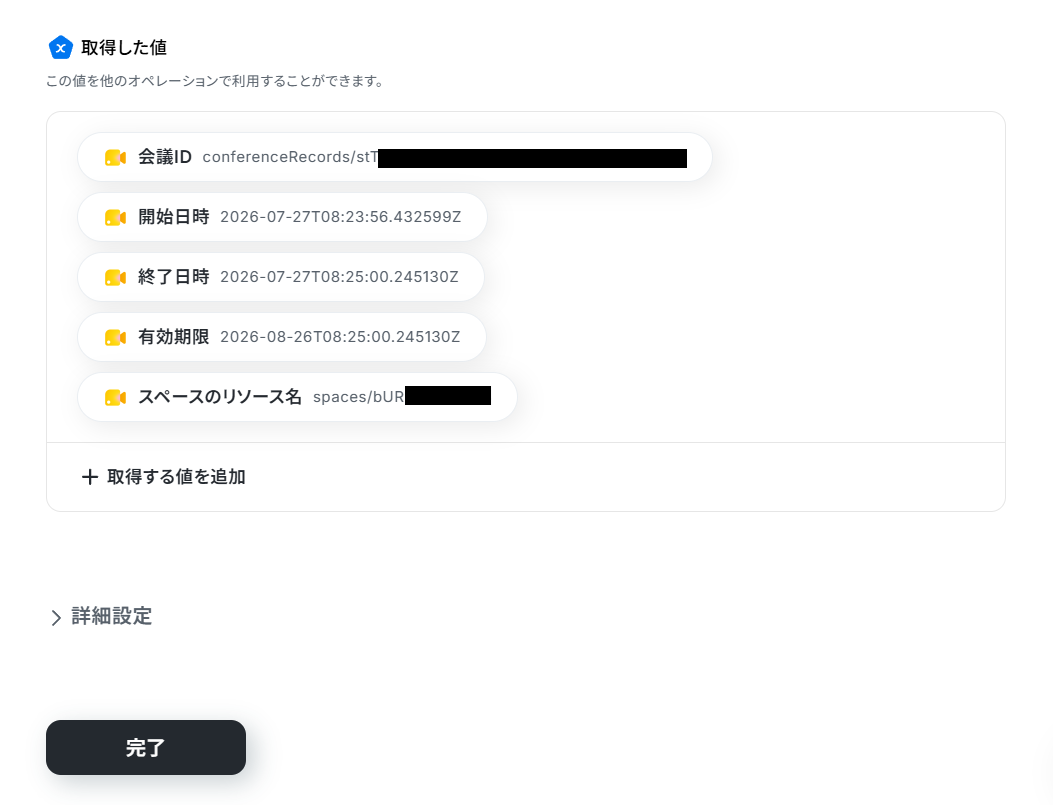Select the 終了日時 value chip
Viewport: 1053px width, 805px height.
click(281, 277)
